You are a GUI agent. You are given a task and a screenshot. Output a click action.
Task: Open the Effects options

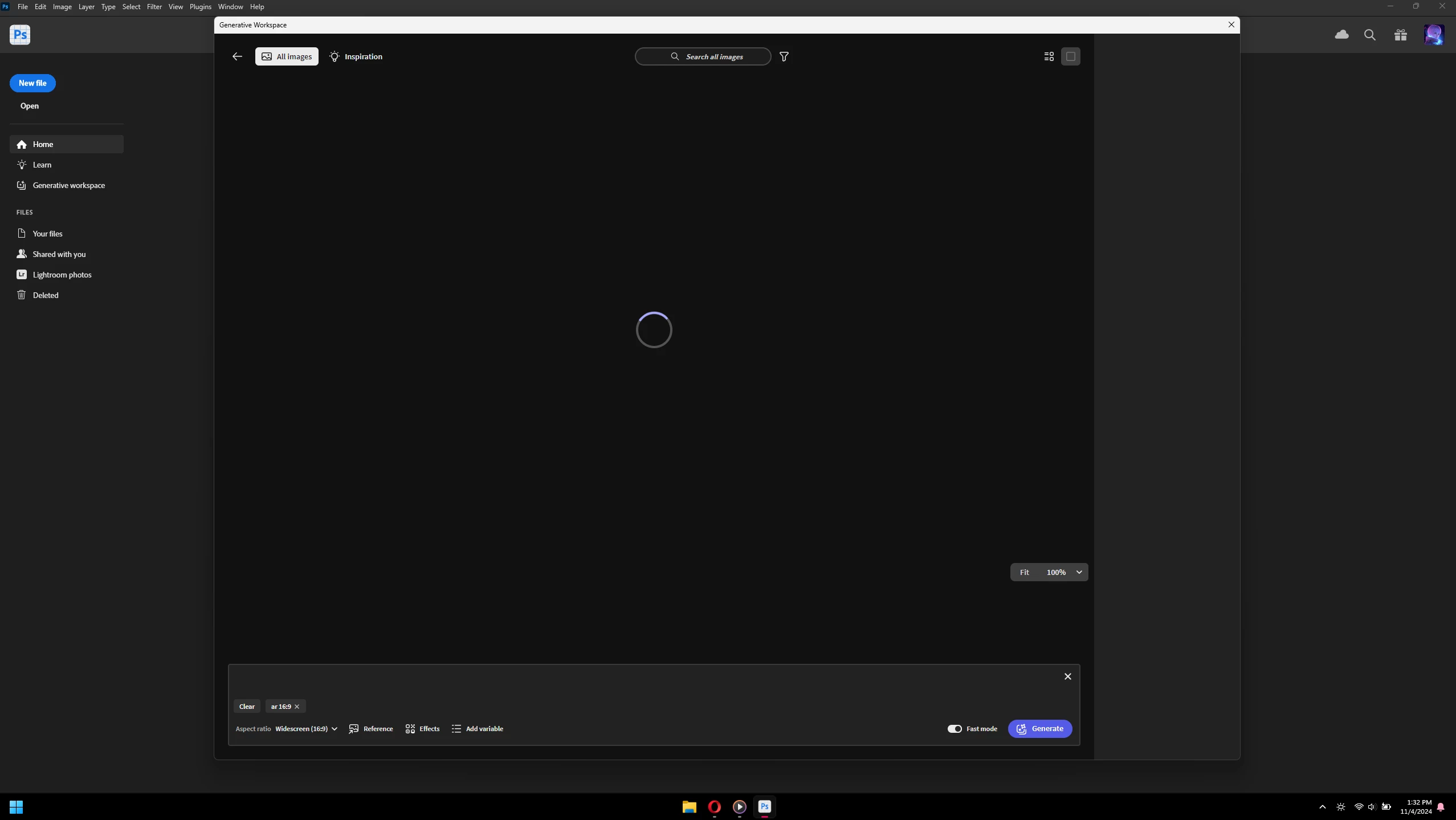[422, 728]
